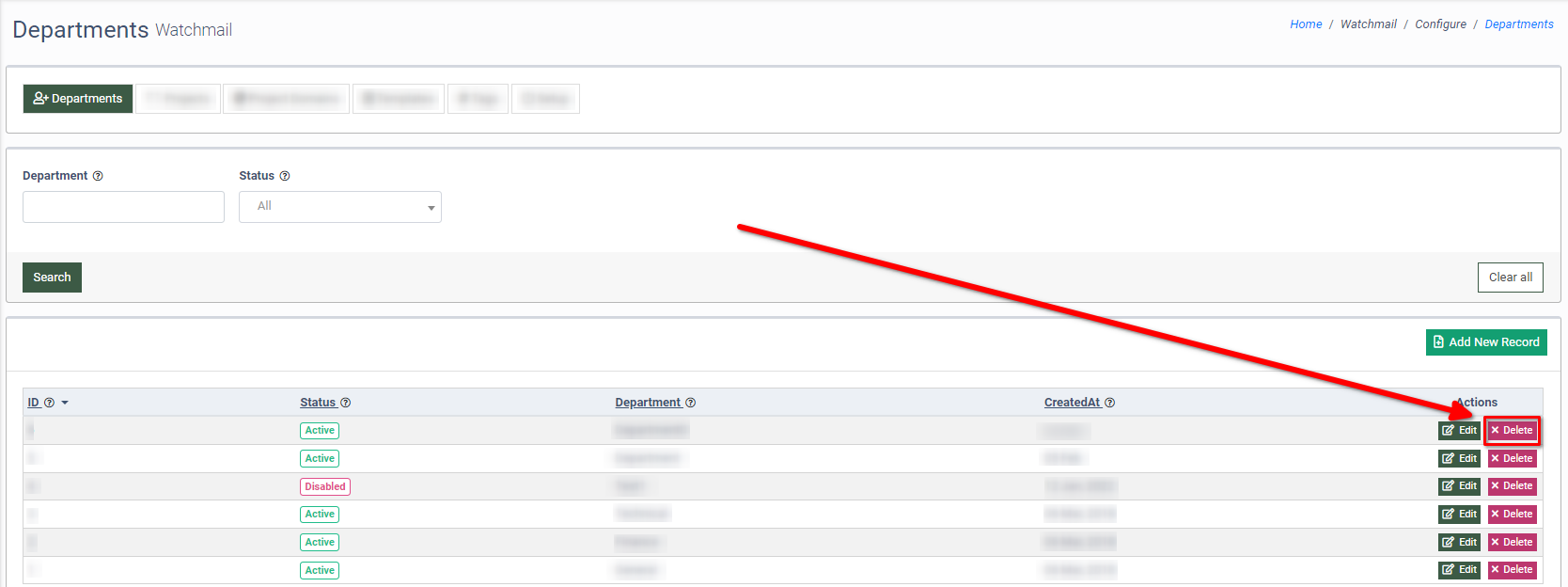1568x587 pixels.
Task: Focus the Department text input field
Action: pos(123,207)
